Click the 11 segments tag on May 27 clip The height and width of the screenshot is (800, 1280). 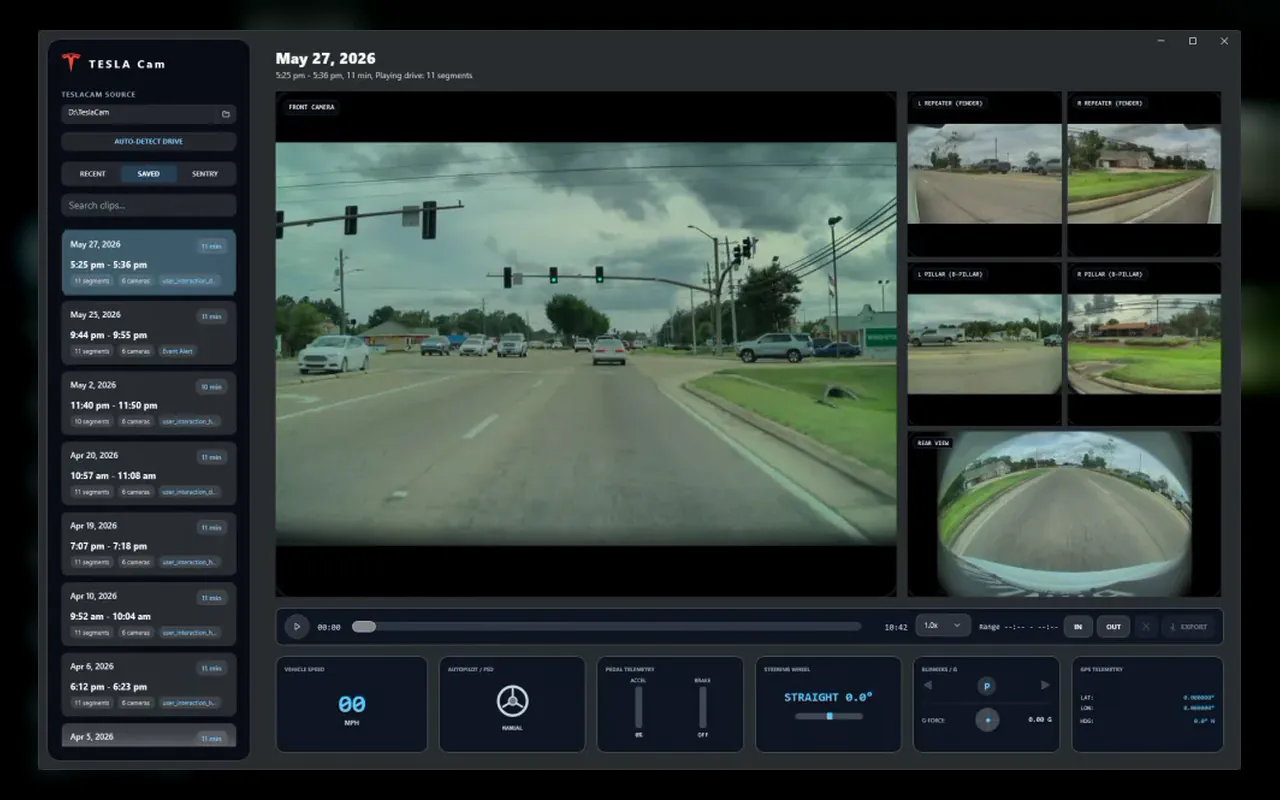point(92,281)
